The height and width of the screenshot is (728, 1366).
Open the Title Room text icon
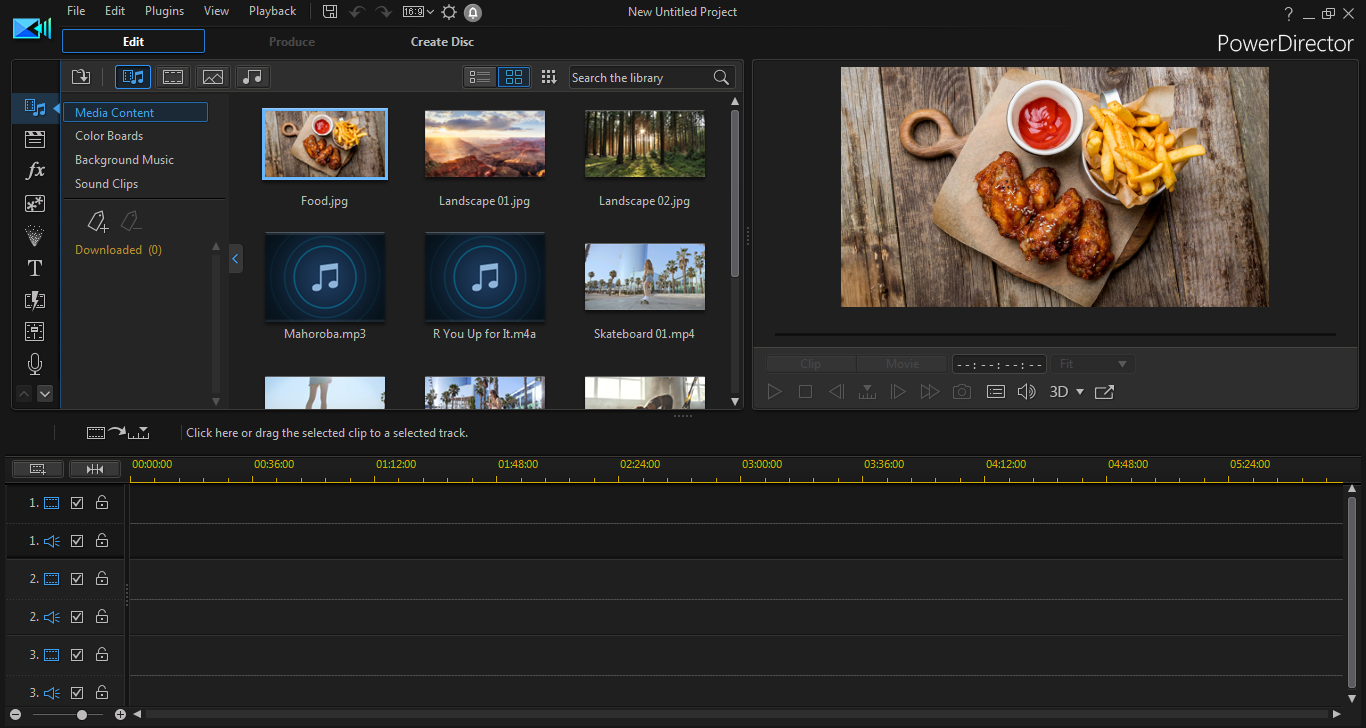pyautogui.click(x=35, y=268)
